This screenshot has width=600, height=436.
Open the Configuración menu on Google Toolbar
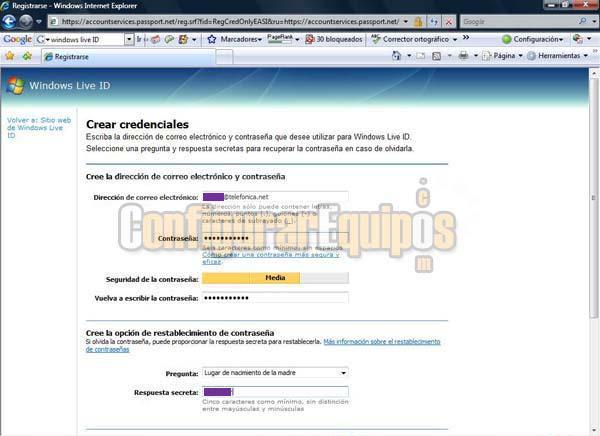click(x=533, y=39)
